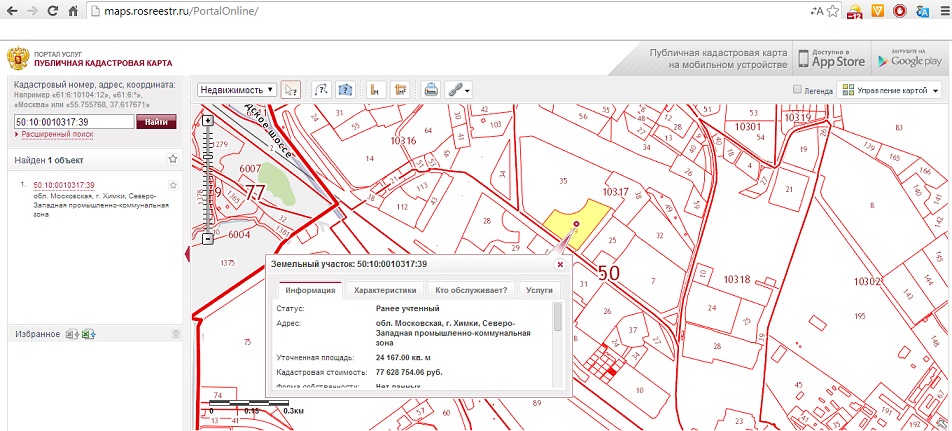Click the chain link share icon
Image resolution: width=952 pixels, height=431 pixels.
point(455,90)
